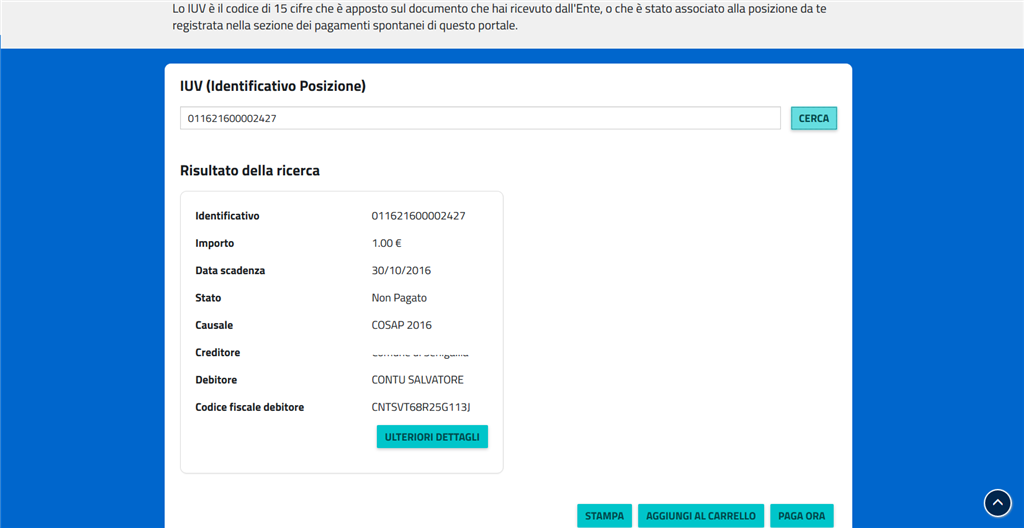Image resolution: width=1024 pixels, height=528 pixels.
Task: Click the Identificativo value in the result card
Action: click(418, 216)
